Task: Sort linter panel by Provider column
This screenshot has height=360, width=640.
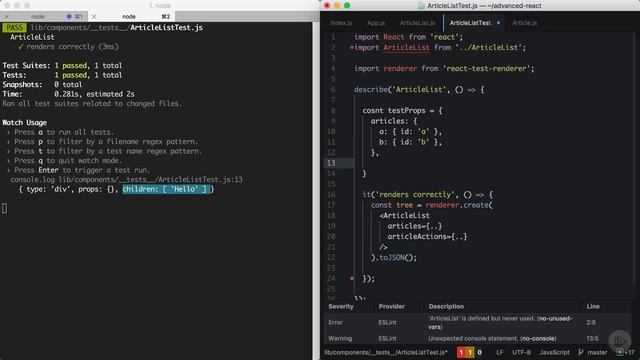Action: click(x=391, y=307)
